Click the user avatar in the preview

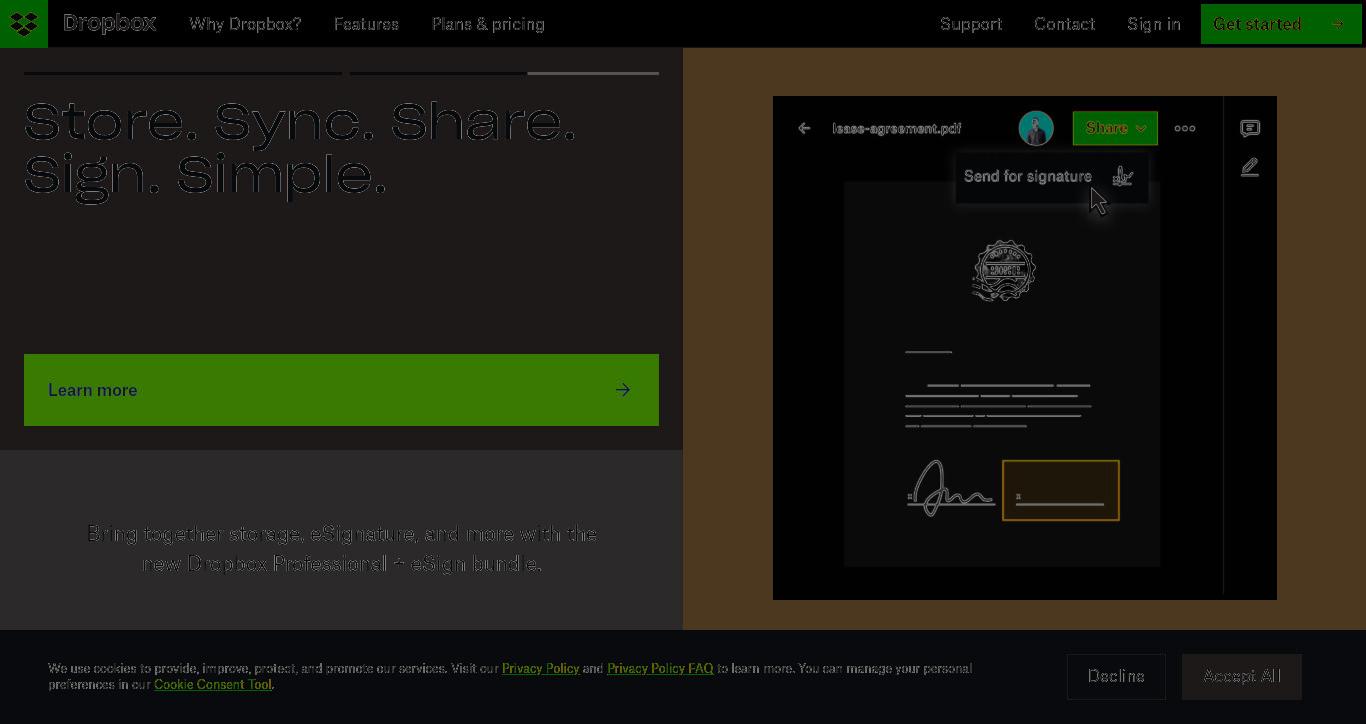pos(1036,128)
